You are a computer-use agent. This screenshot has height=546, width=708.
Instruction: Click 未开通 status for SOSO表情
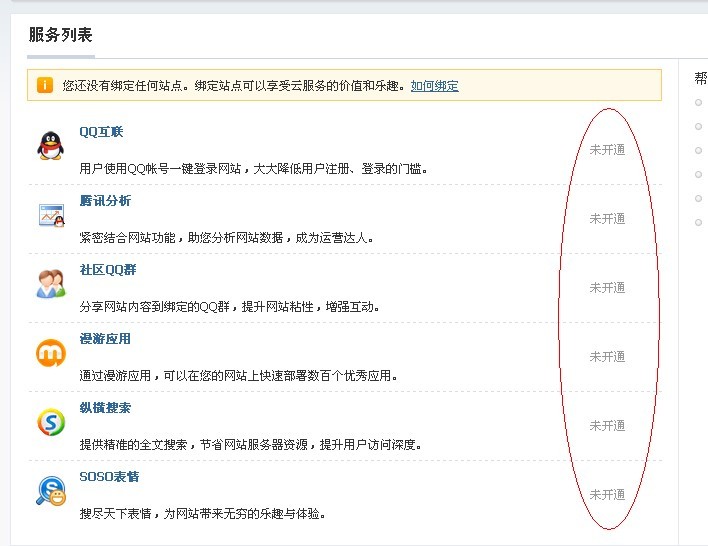point(607,495)
